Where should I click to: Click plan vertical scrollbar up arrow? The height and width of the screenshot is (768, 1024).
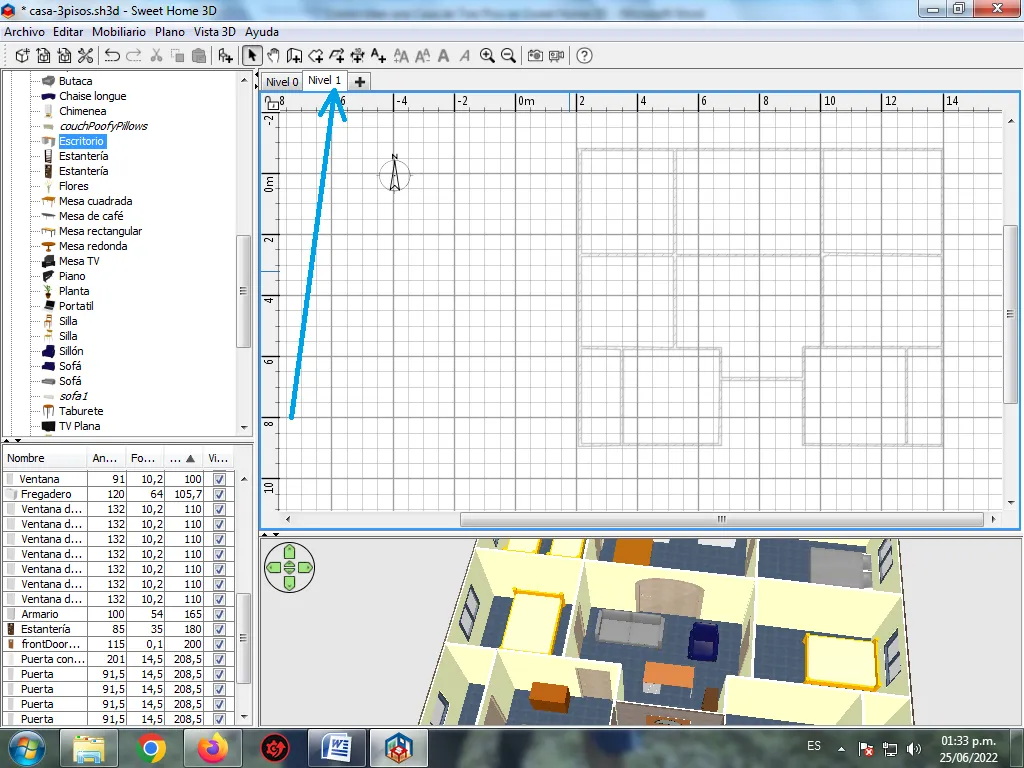1011,121
